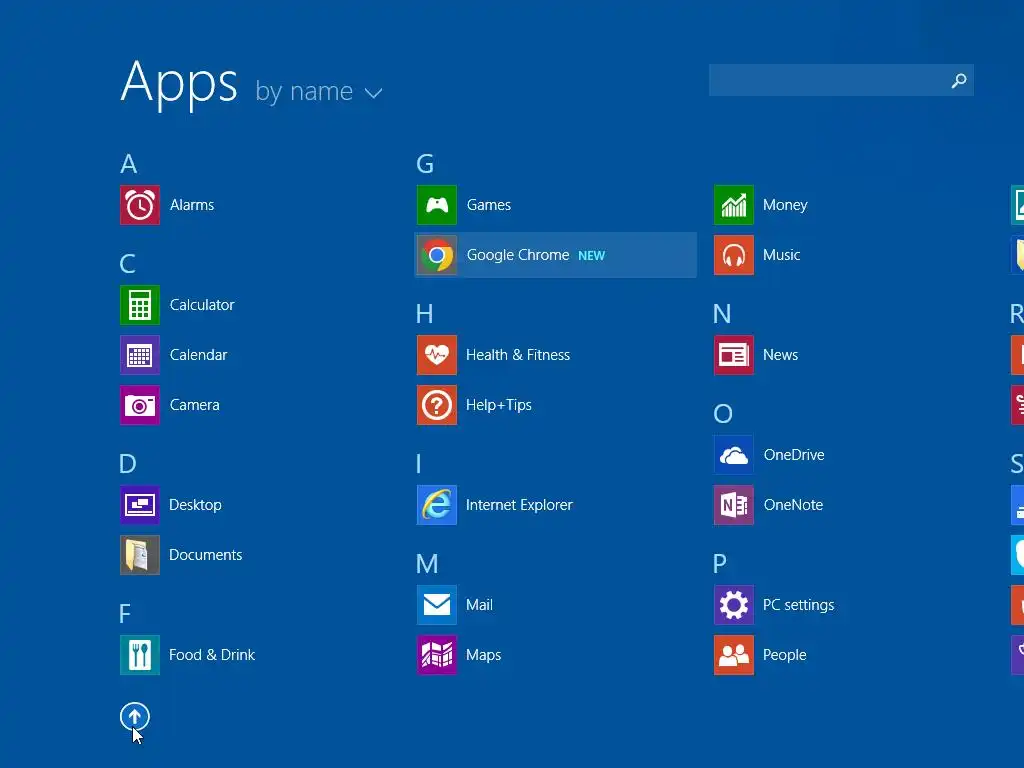Click the Music text label

tap(782, 255)
